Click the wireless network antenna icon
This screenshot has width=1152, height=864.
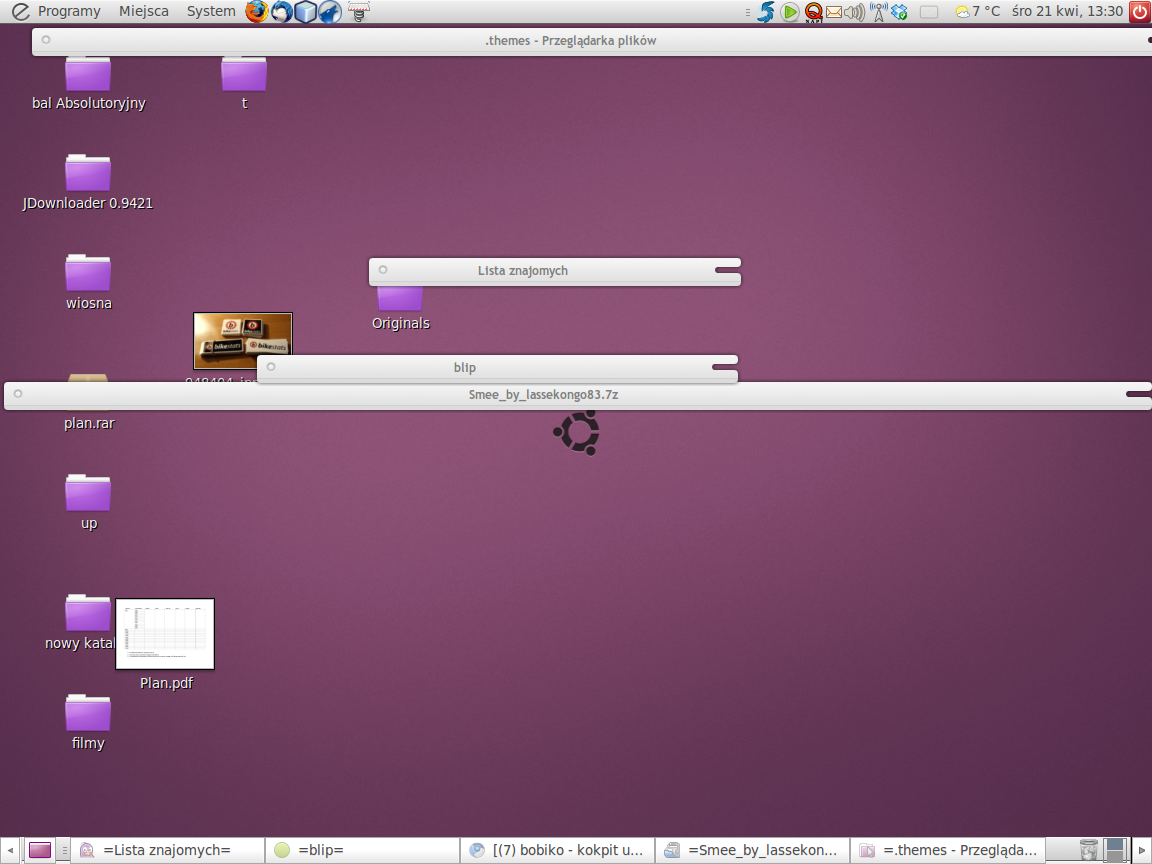(878, 12)
